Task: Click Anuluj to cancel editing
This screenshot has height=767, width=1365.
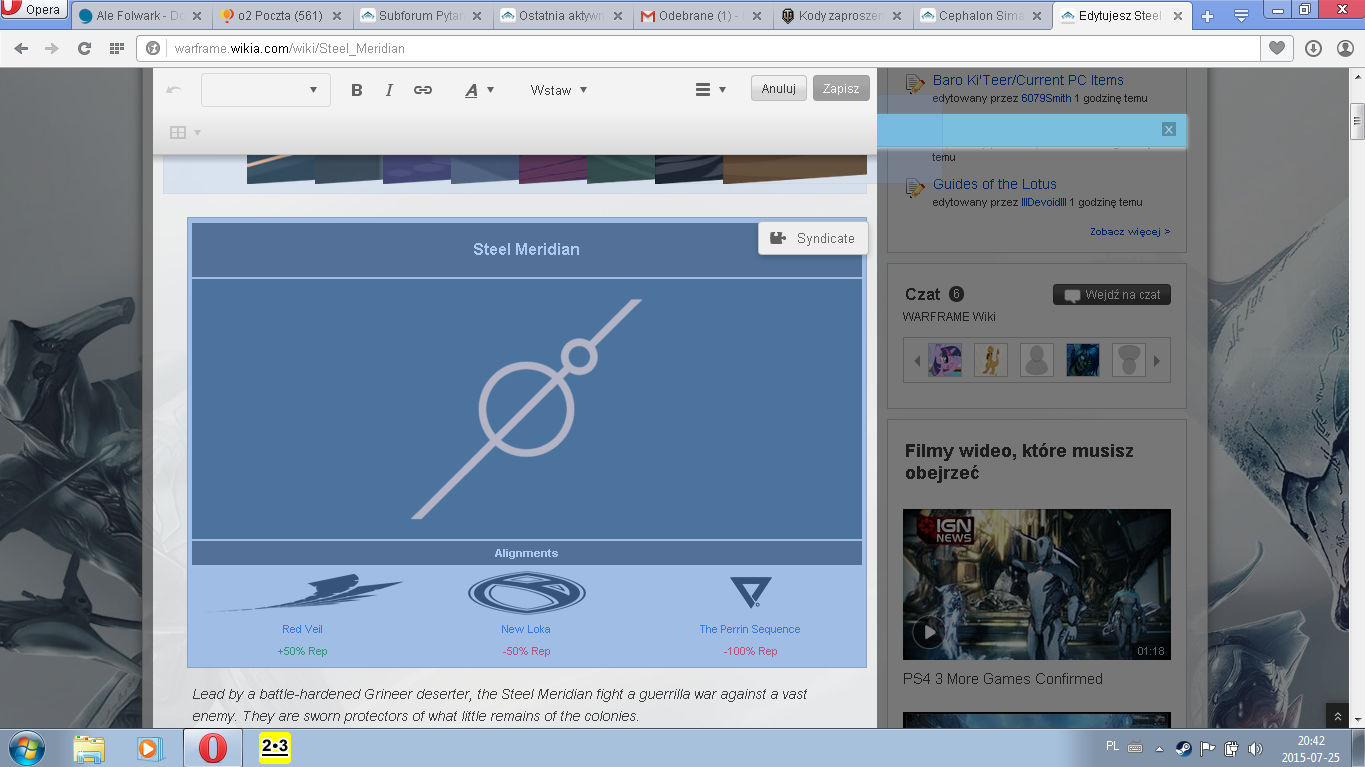Action: (779, 88)
